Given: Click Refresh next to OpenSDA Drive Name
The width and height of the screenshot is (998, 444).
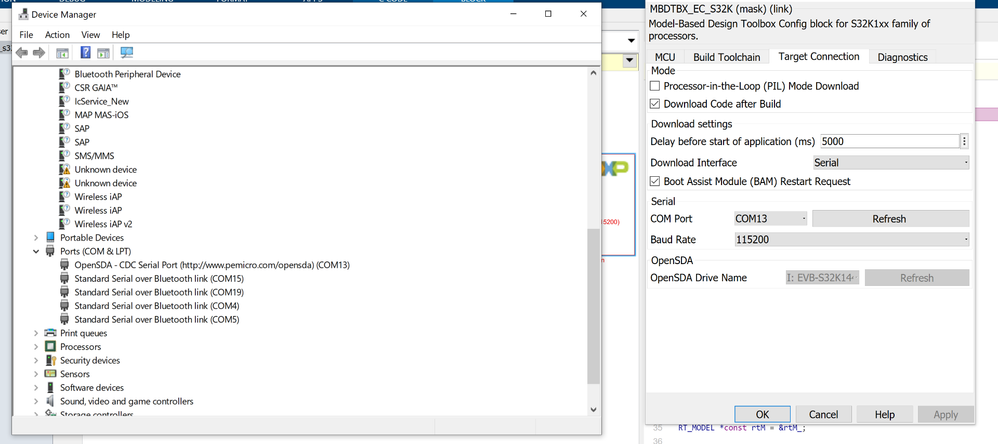Looking at the screenshot, I should 917,278.
